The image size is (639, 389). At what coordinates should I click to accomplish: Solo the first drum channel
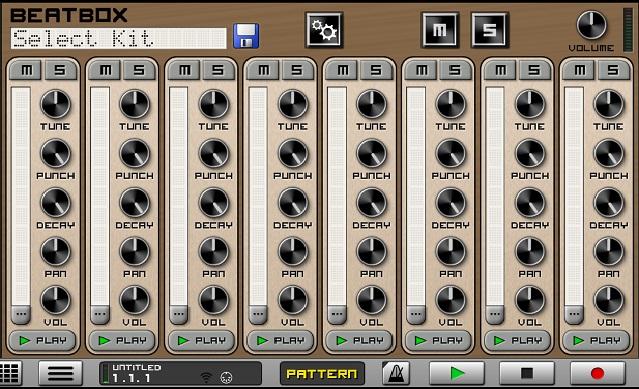[x=60, y=70]
